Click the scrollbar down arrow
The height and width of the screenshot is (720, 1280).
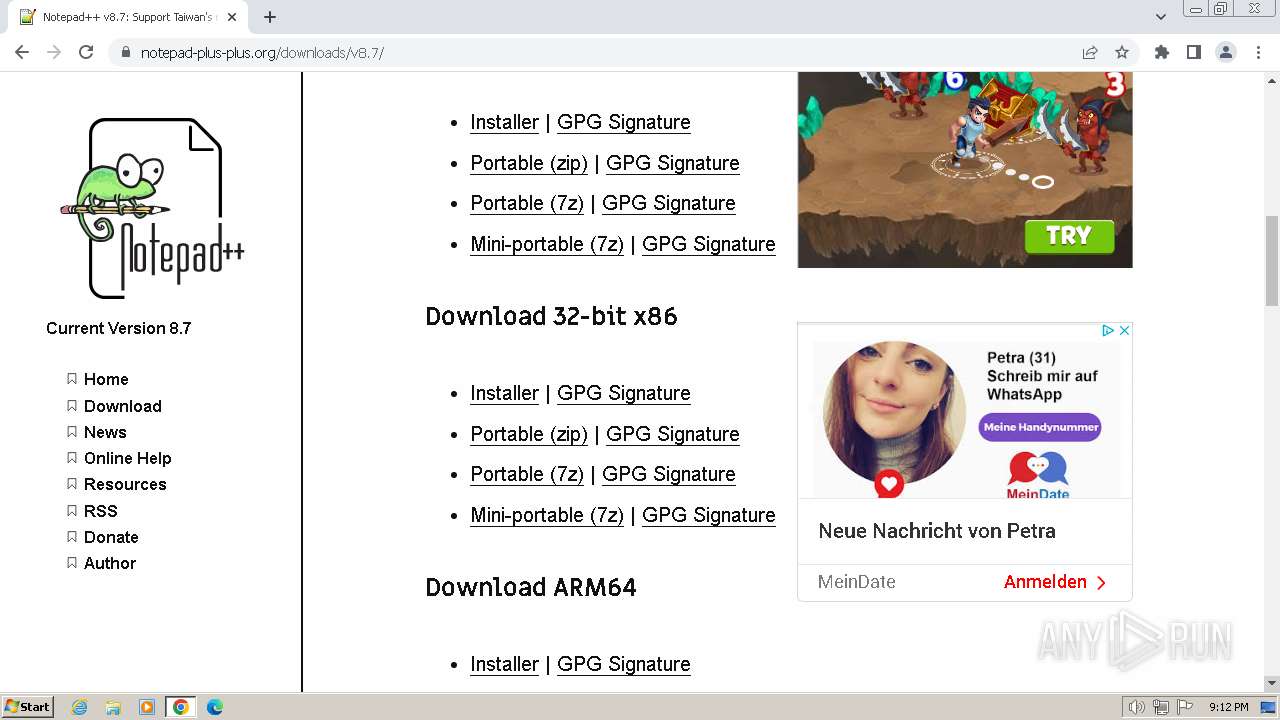(1271, 683)
